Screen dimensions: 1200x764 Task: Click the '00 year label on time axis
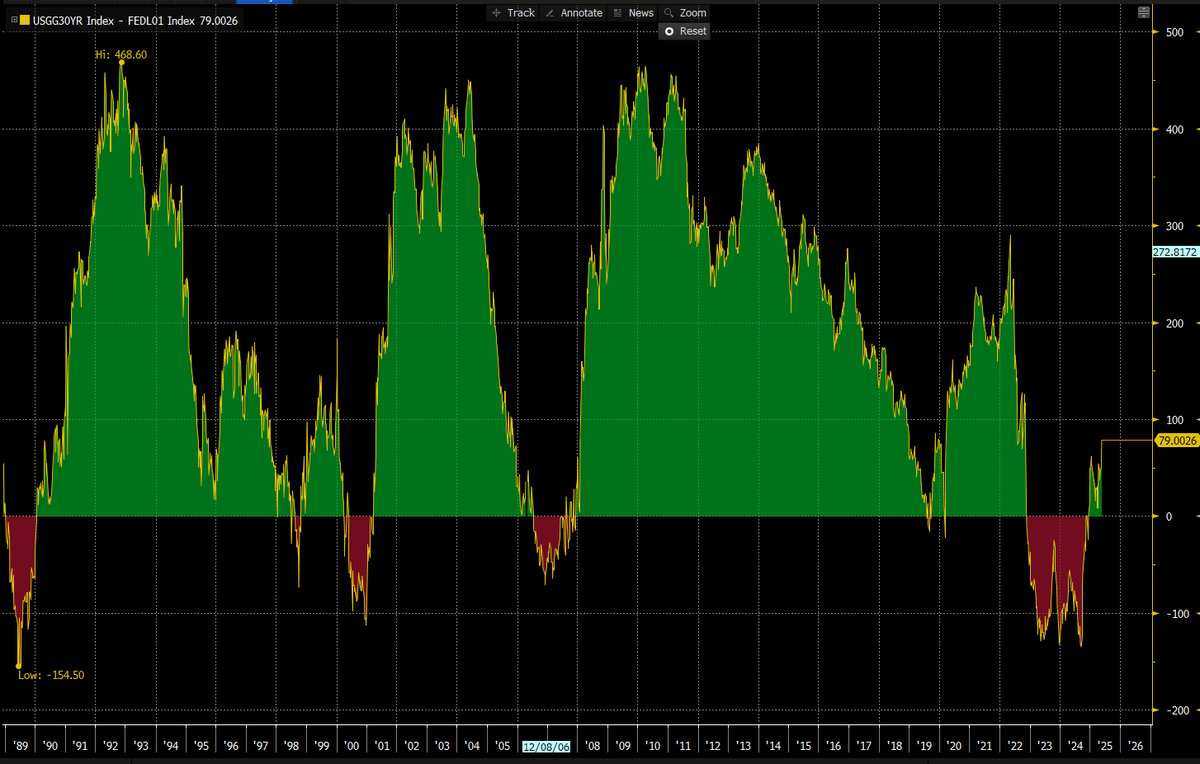351,746
